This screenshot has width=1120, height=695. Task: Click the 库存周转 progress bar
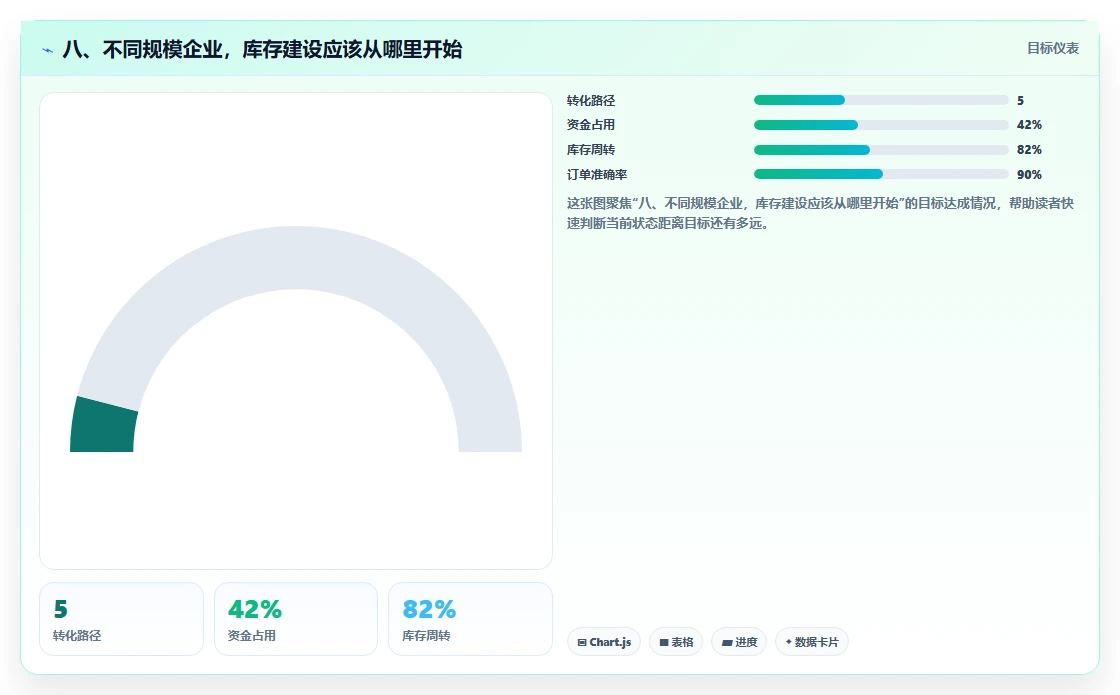click(x=881, y=150)
